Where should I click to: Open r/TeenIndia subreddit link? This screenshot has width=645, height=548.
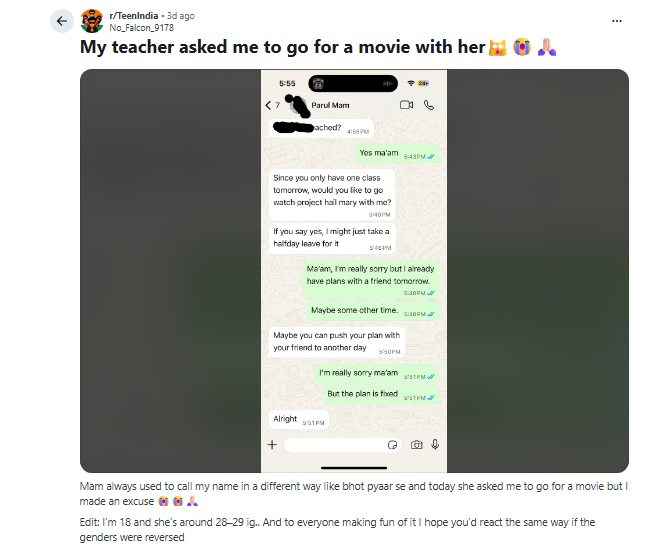point(134,16)
